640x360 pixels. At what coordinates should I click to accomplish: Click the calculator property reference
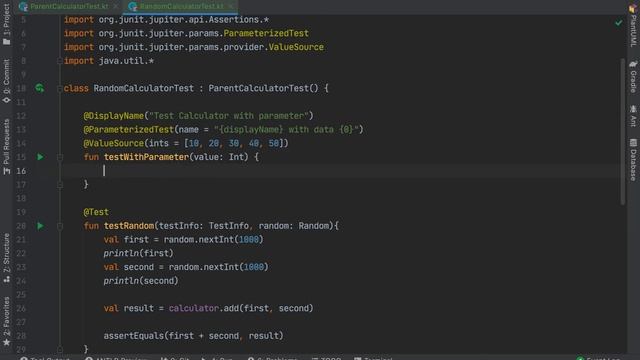(x=194, y=308)
